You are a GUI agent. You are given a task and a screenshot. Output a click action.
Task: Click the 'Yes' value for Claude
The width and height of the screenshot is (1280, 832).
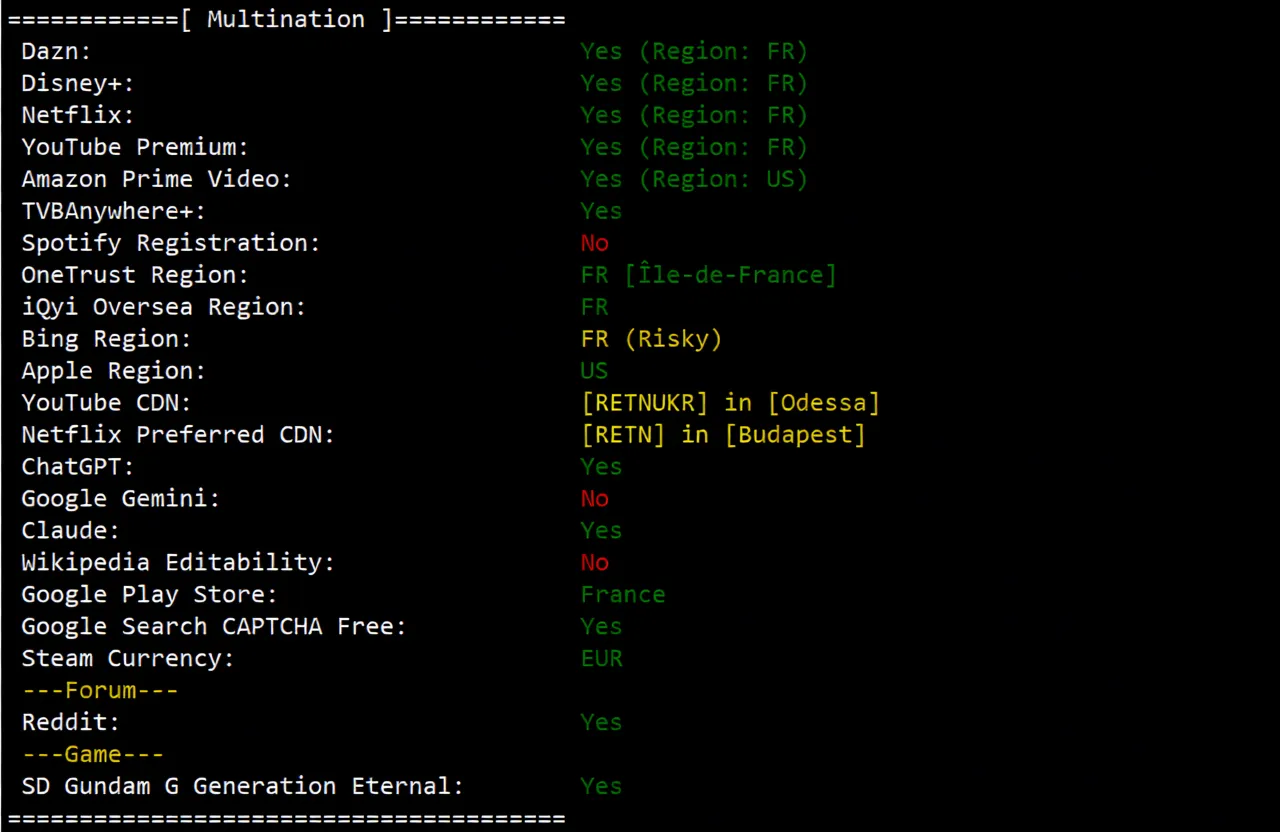click(601, 531)
